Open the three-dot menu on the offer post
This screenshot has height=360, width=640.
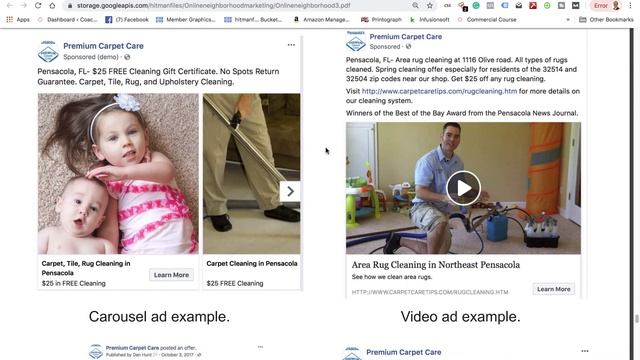(260, 347)
